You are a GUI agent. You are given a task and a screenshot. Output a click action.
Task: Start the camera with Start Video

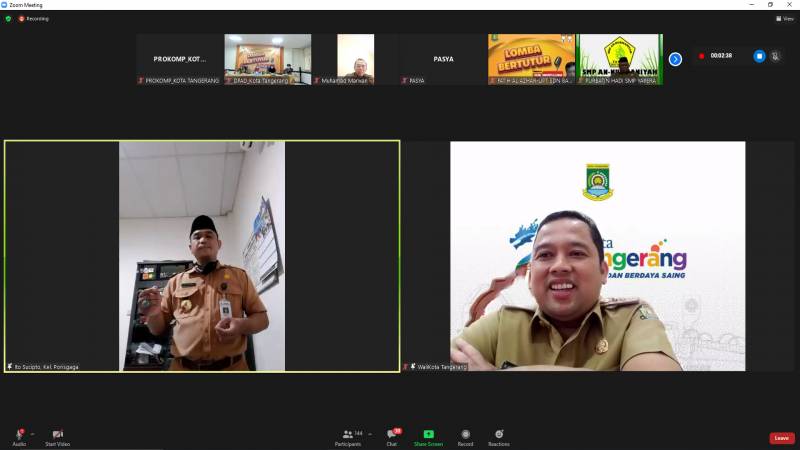point(57,434)
